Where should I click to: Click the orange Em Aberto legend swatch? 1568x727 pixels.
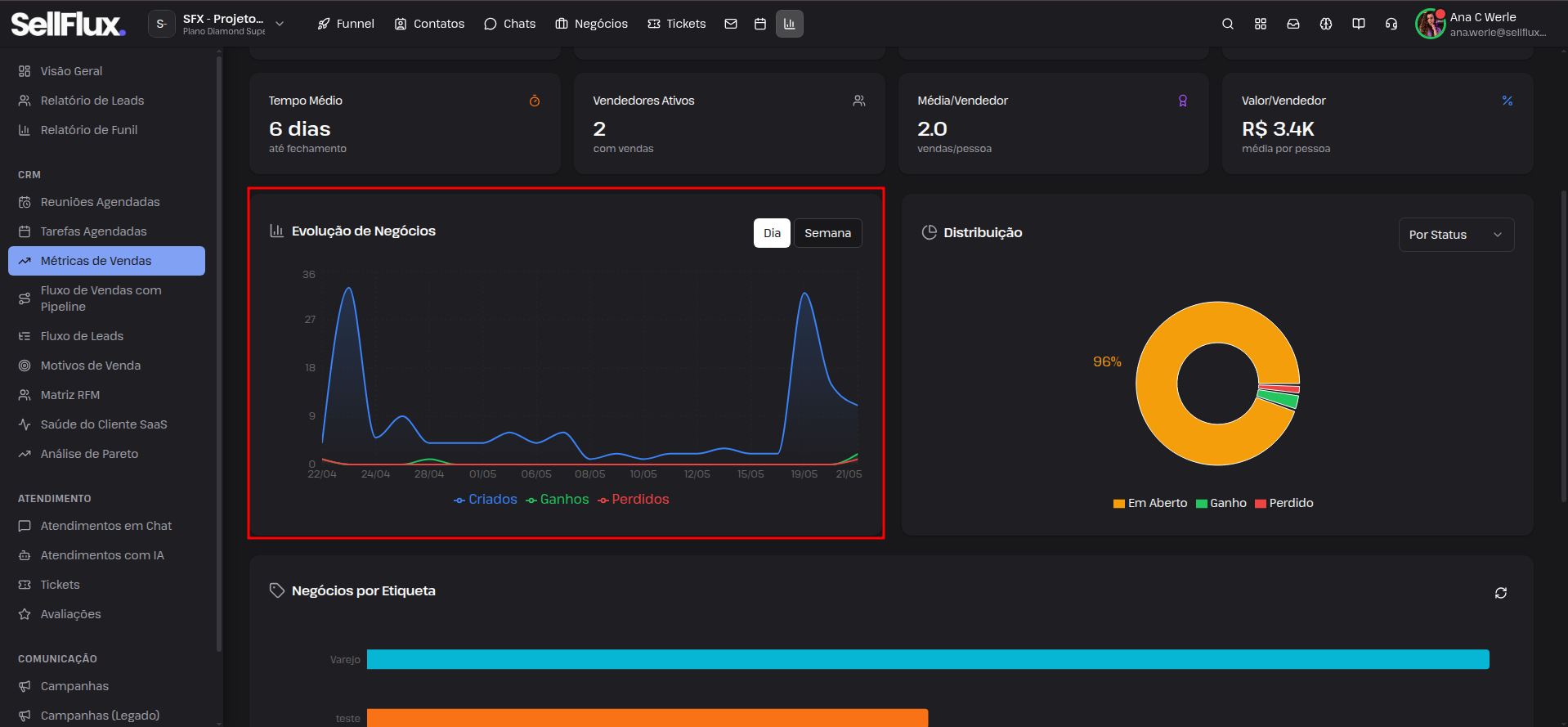pos(1118,504)
